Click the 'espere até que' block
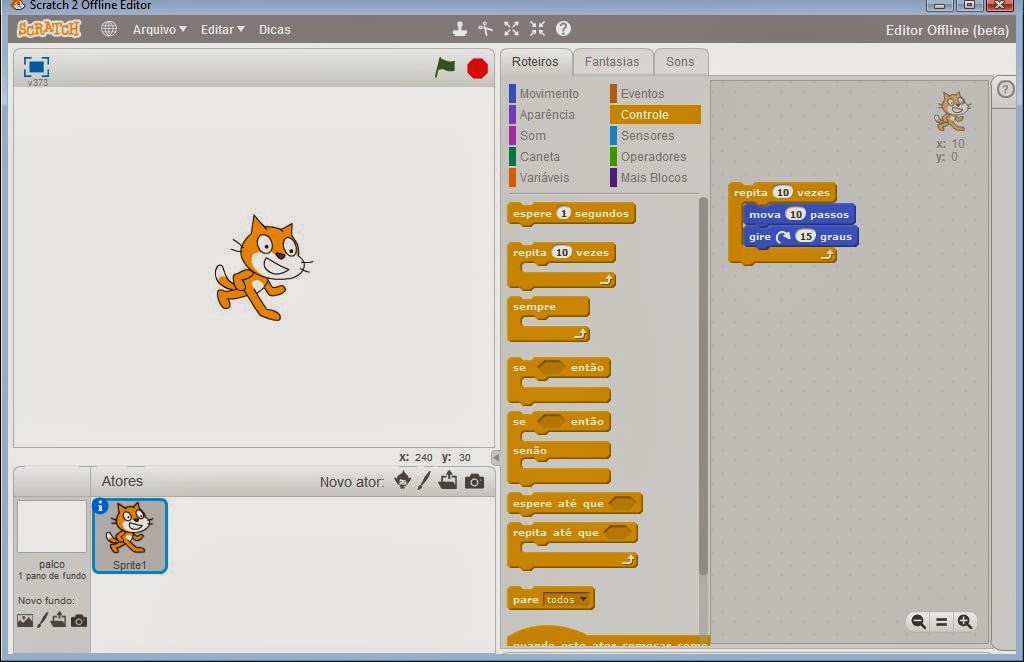The height and width of the screenshot is (662, 1024). tap(575, 503)
